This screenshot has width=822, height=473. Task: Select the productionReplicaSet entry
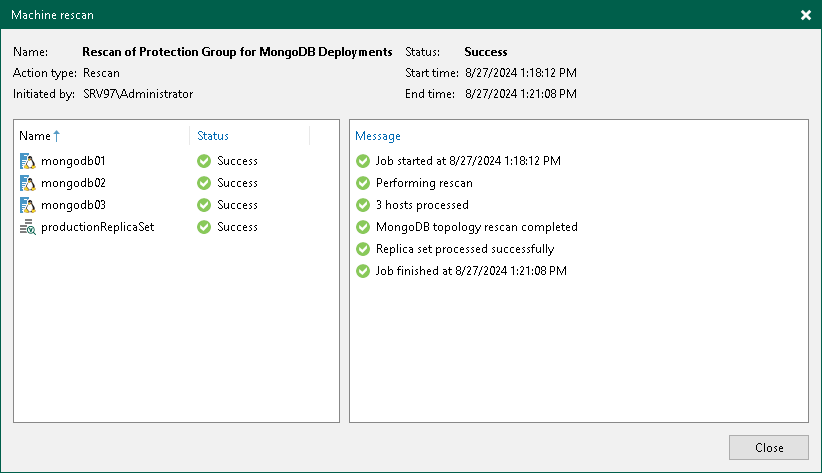click(97, 227)
